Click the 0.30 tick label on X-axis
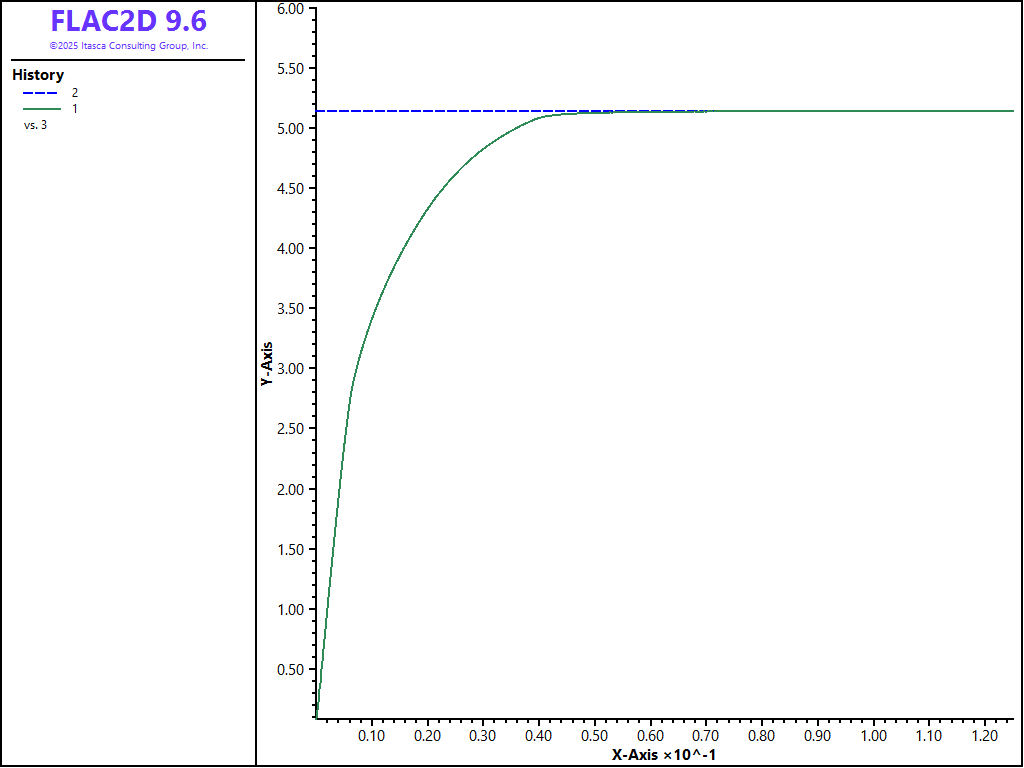Image resolution: width=1024 pixels, height=768 pixels. [482, 735]
